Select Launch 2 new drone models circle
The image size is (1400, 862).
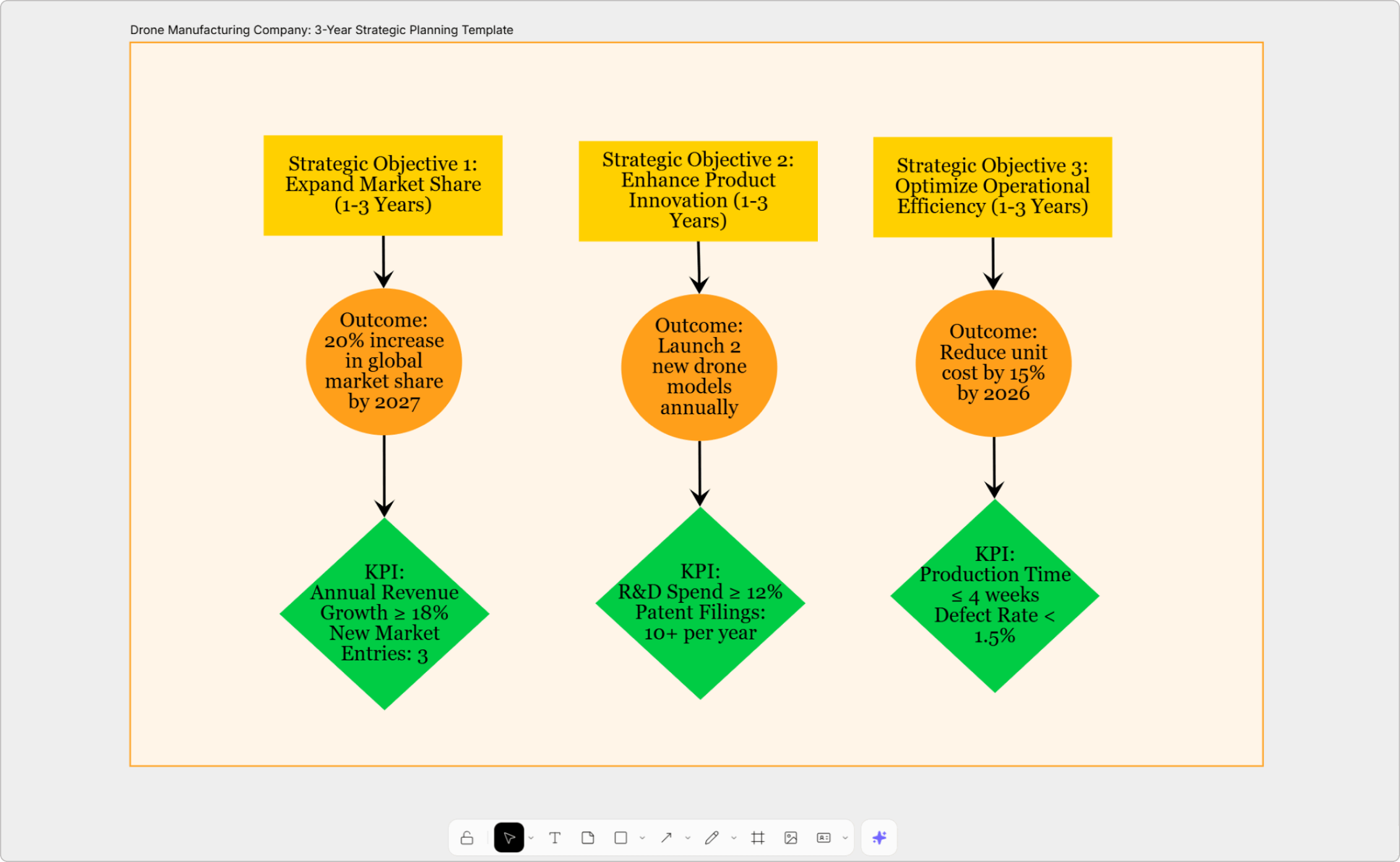699,367
